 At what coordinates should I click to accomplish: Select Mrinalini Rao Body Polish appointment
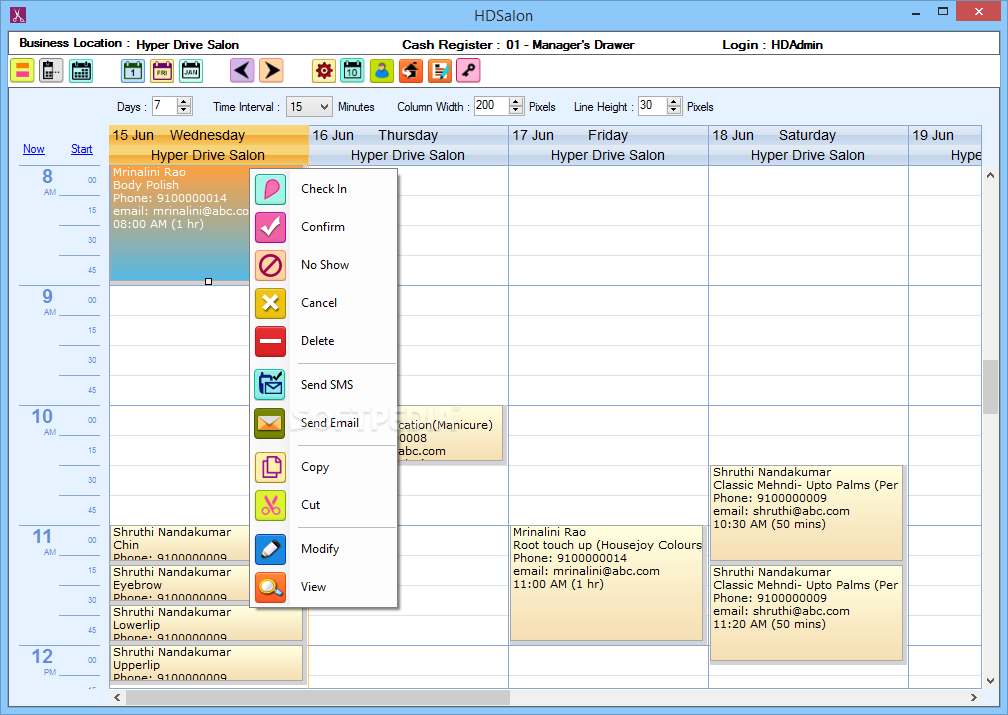click(x=179, y=223)
